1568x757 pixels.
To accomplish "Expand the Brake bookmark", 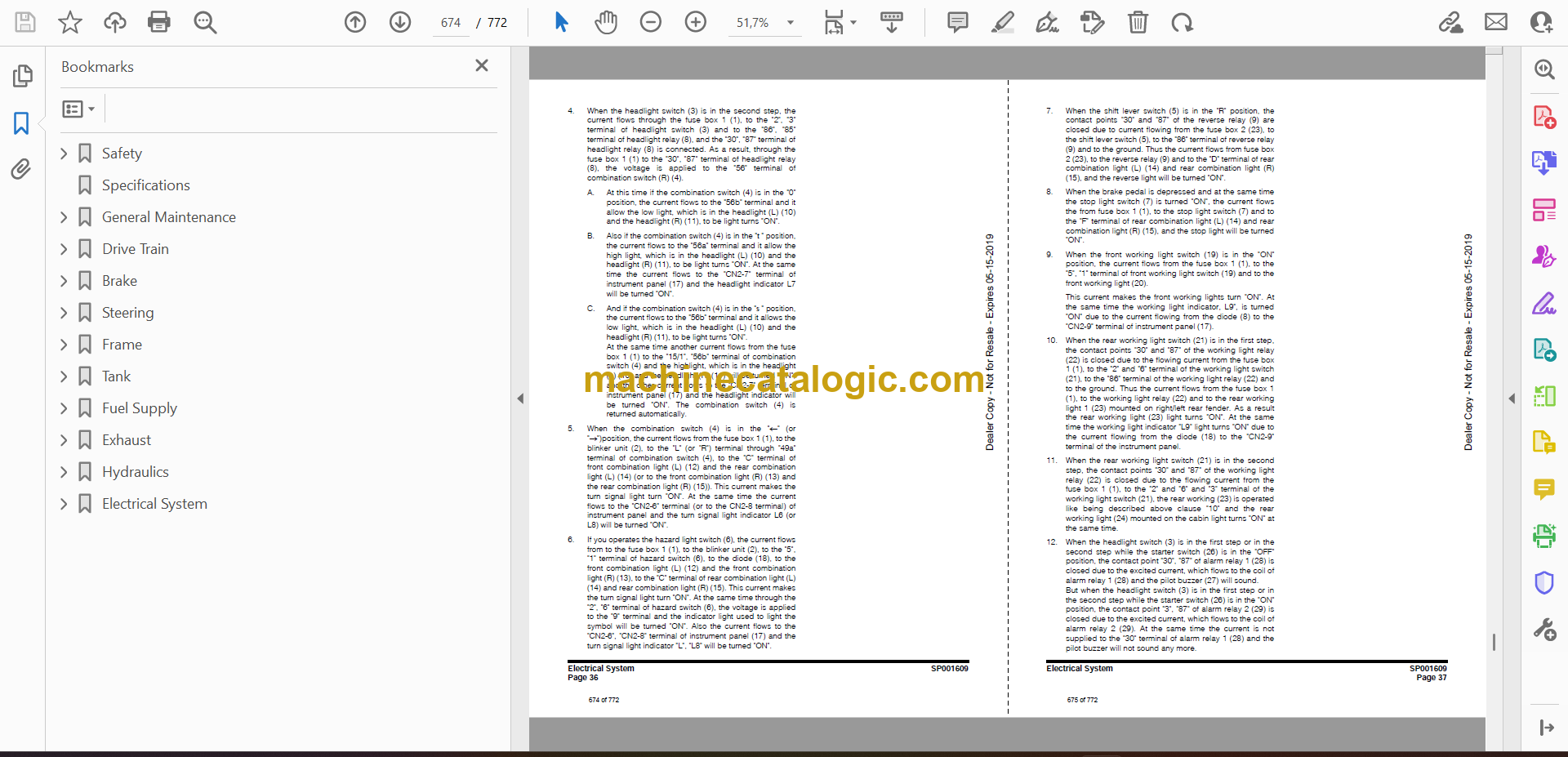I will pos(64,280).
